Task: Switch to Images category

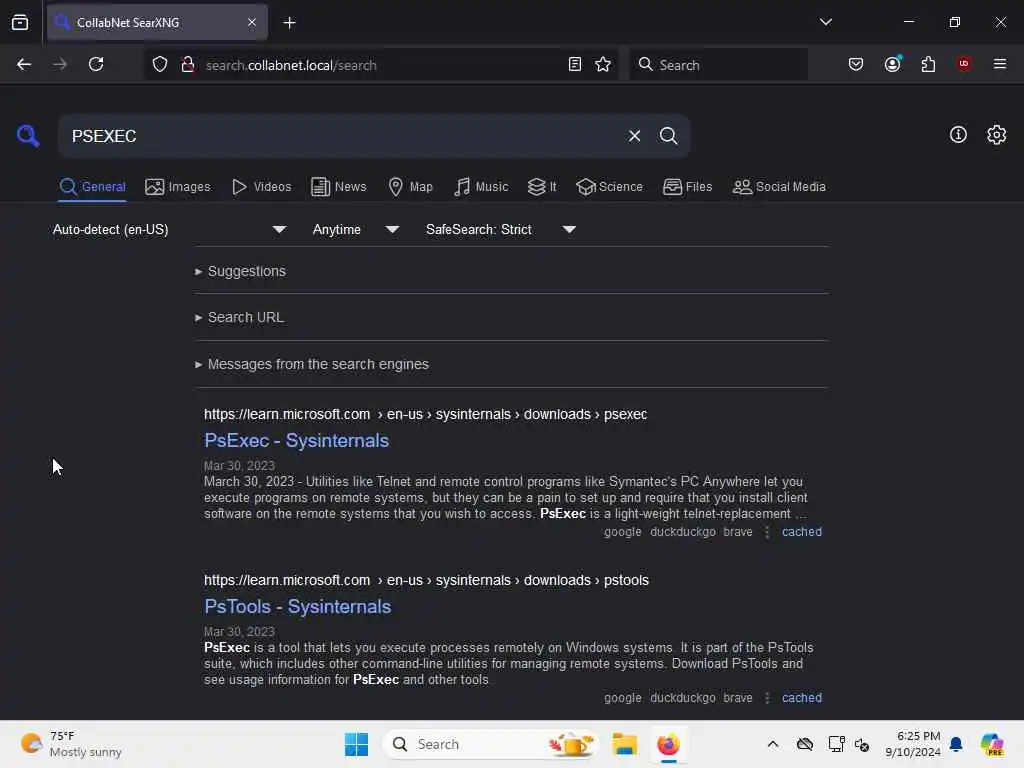Action: tap(178, 187)
